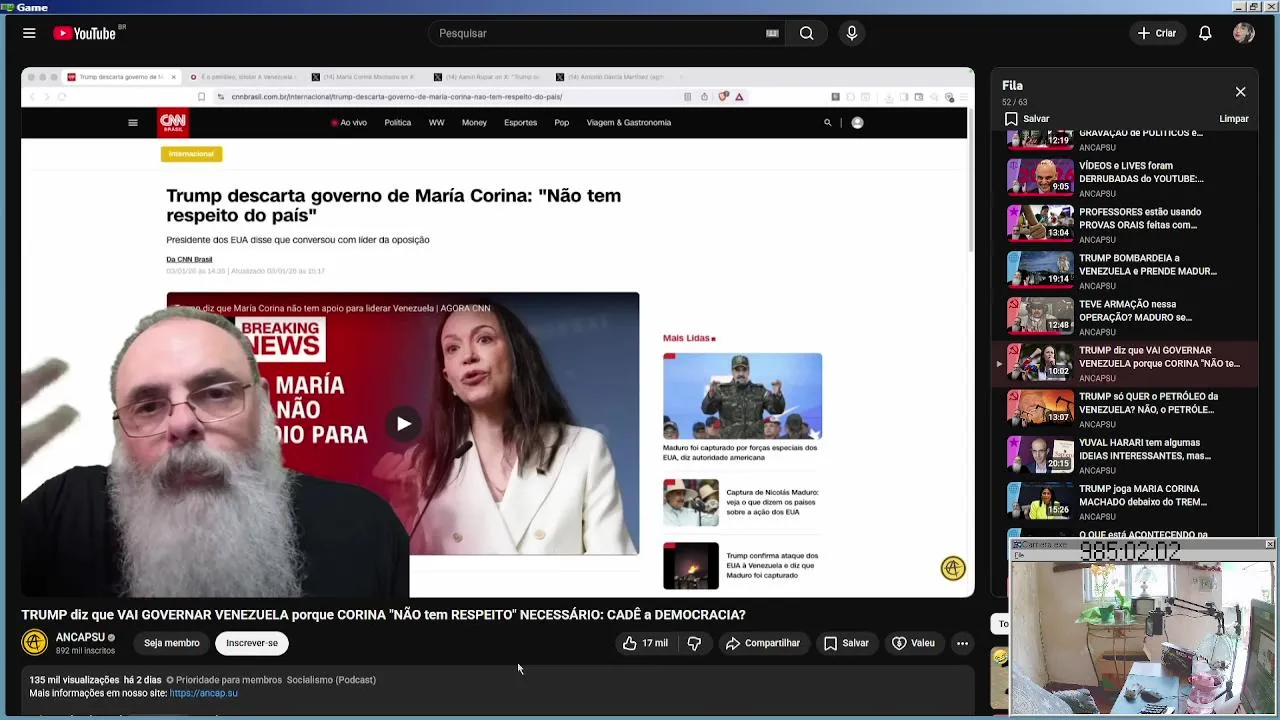Play queue video TRUMP BOMBARDEIA a VENEZUELA
This screenshot has height=720, width=1280.
[x=1127, y=270]
